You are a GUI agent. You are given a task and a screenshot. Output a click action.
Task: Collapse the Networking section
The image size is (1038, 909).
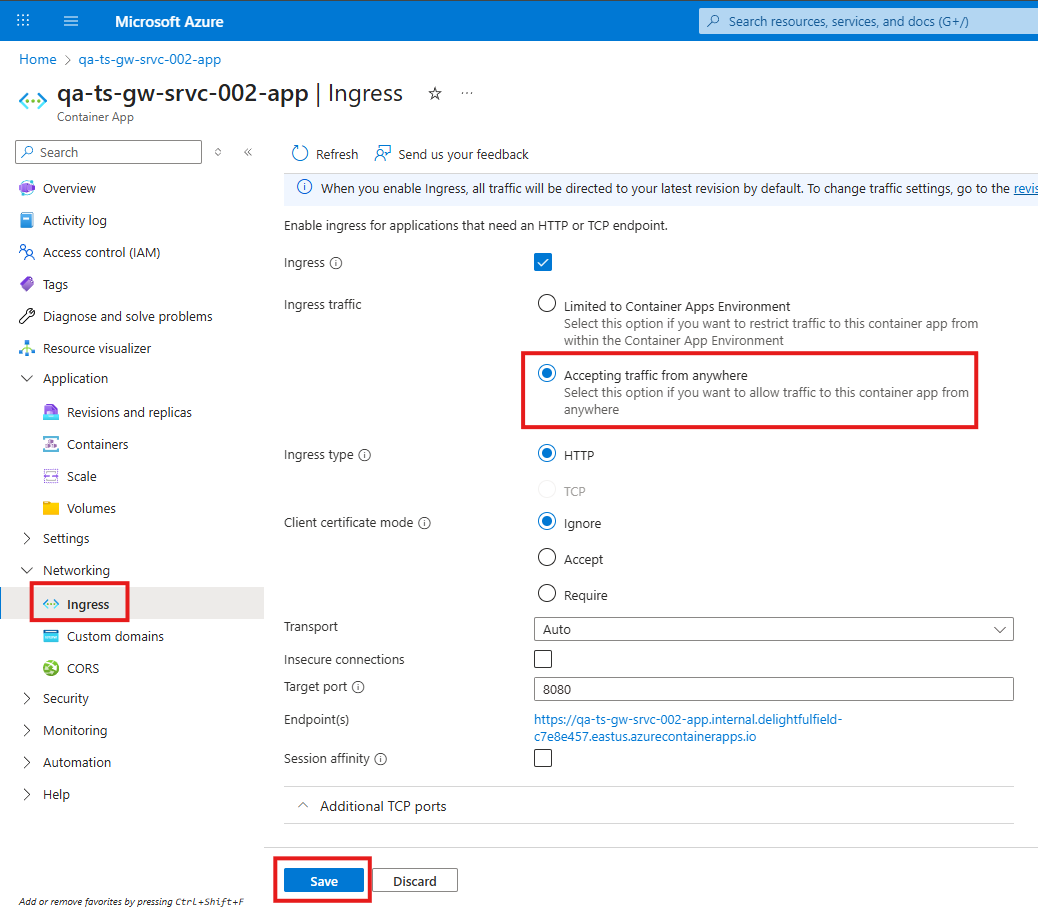pyautogui.click(x=27, y=570)
